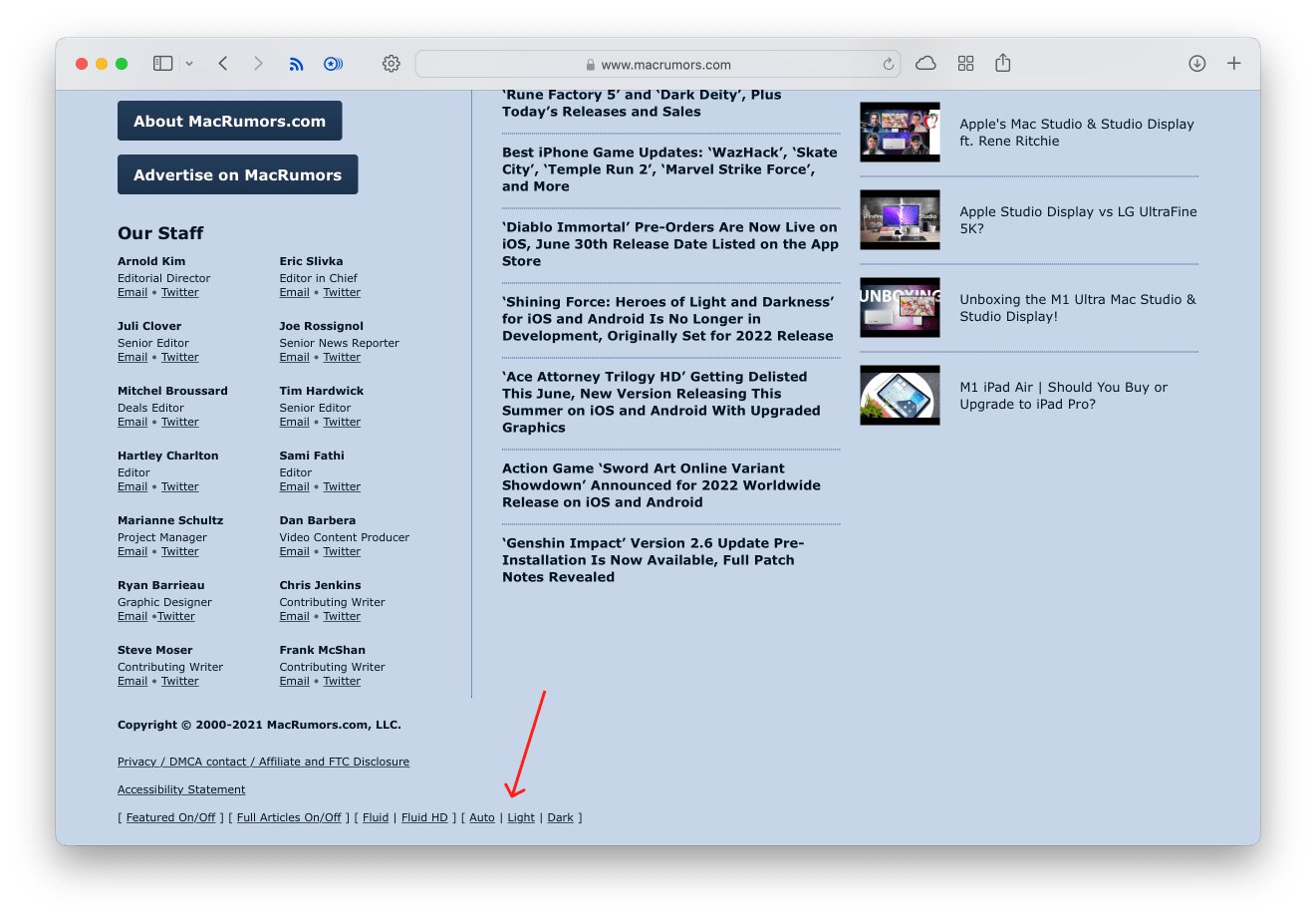The width and height of the screenshot is (1316, 919).
Task: Select Auto theme option
Action: pyautogui.click(x=482, y=817)
